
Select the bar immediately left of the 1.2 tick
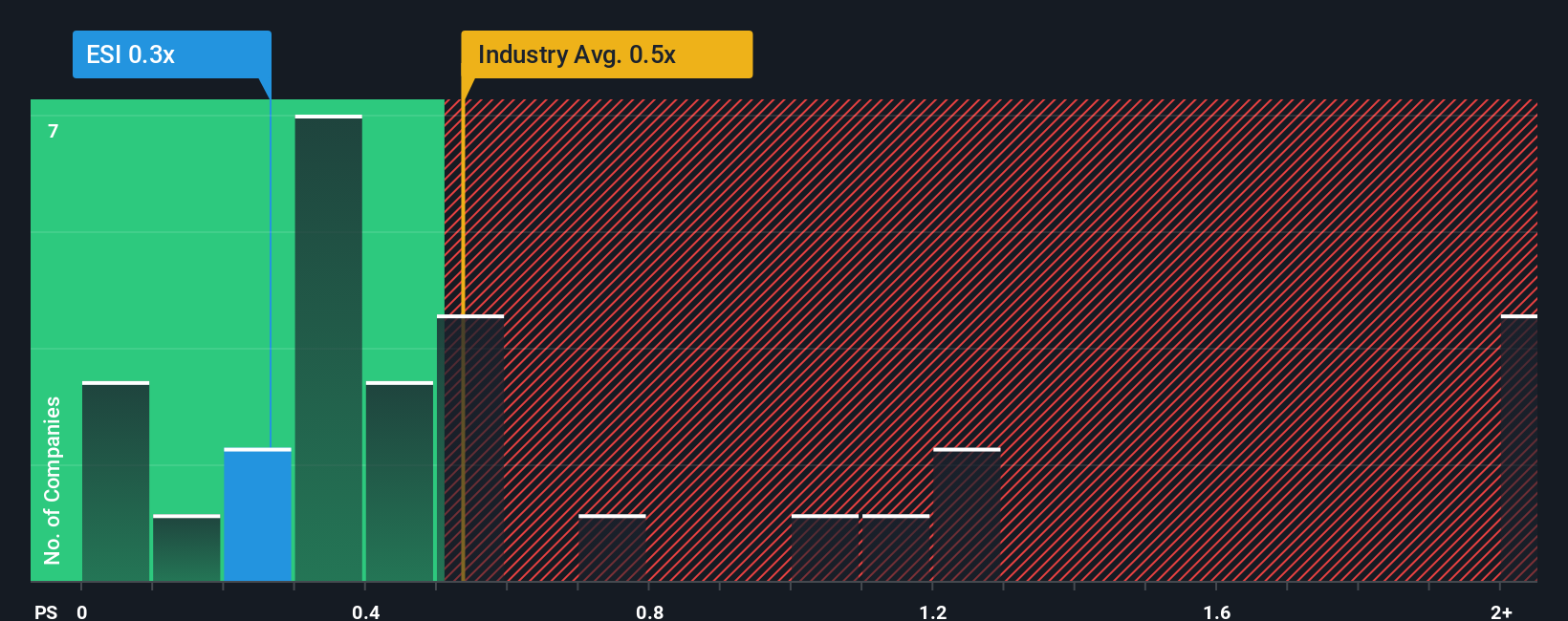point(896,548)
